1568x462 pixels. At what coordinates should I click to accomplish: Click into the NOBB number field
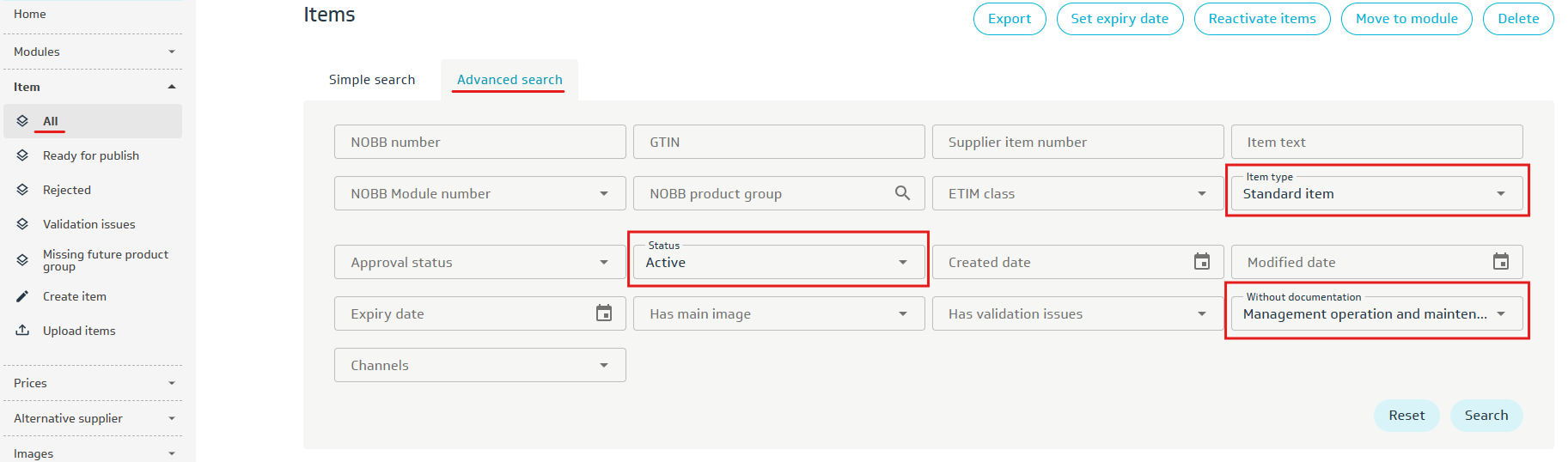tap(479, 142)
